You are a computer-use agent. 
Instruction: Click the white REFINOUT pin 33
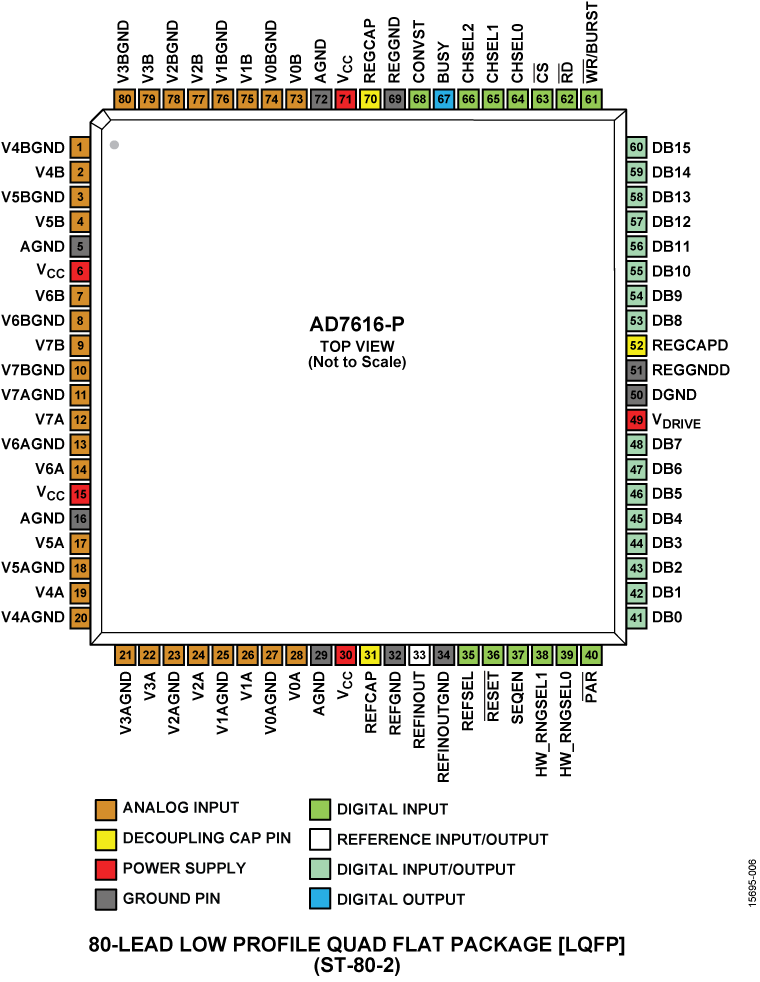pos(419,655)
